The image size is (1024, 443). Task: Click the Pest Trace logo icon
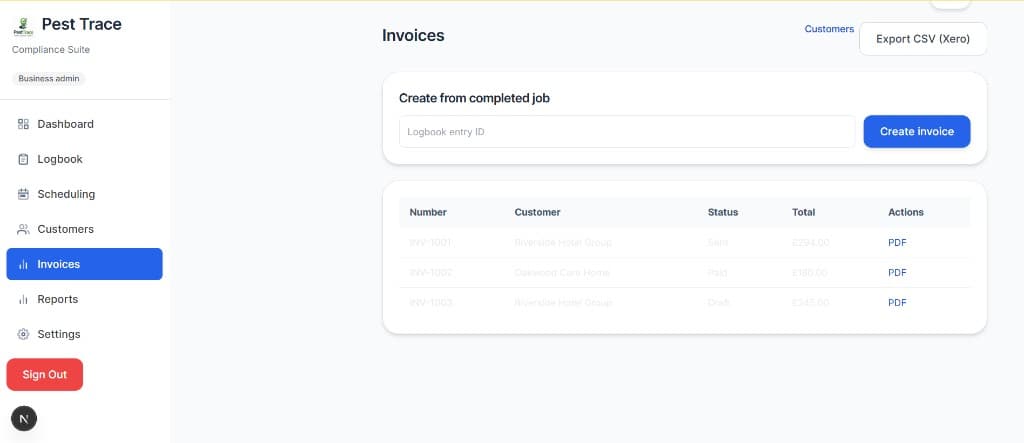[24, 27]
